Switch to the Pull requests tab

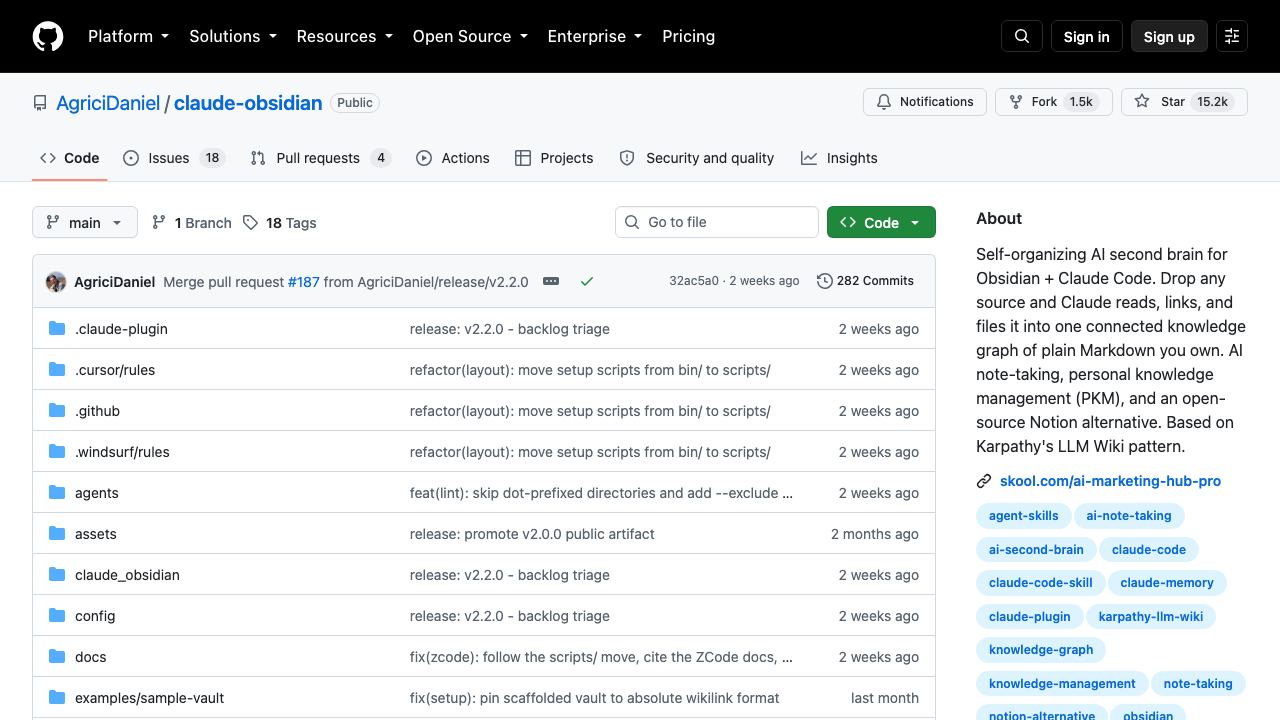click(x=320, y=158)
